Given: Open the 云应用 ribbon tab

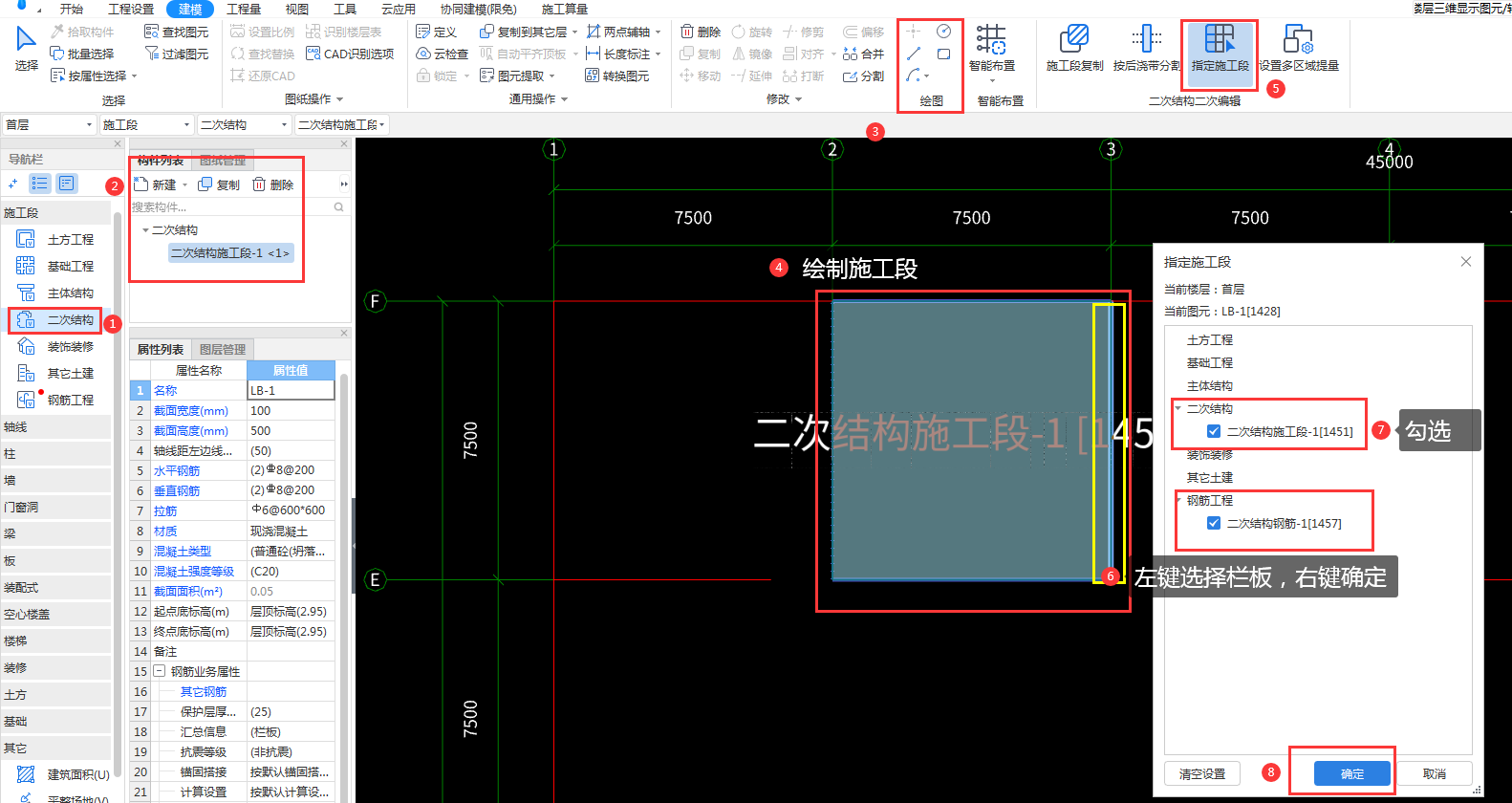Looking at the screenshot, I should pyautogui.click(x=399, y=9).
